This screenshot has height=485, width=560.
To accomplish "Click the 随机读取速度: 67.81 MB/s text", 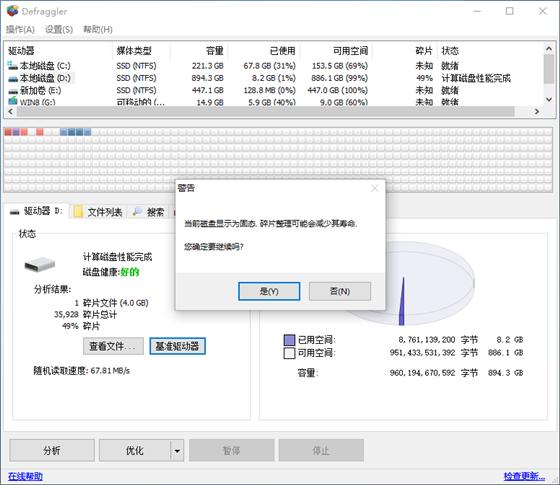I will (81, 371).
